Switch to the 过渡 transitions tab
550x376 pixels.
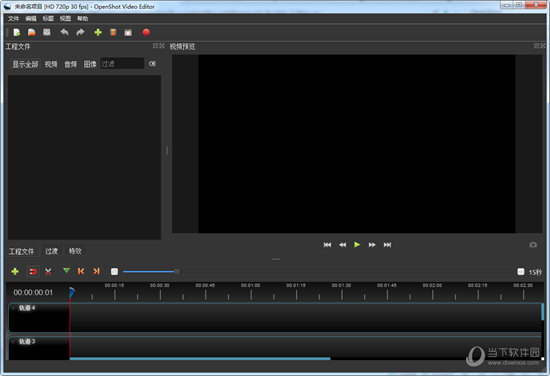point(52,251)
